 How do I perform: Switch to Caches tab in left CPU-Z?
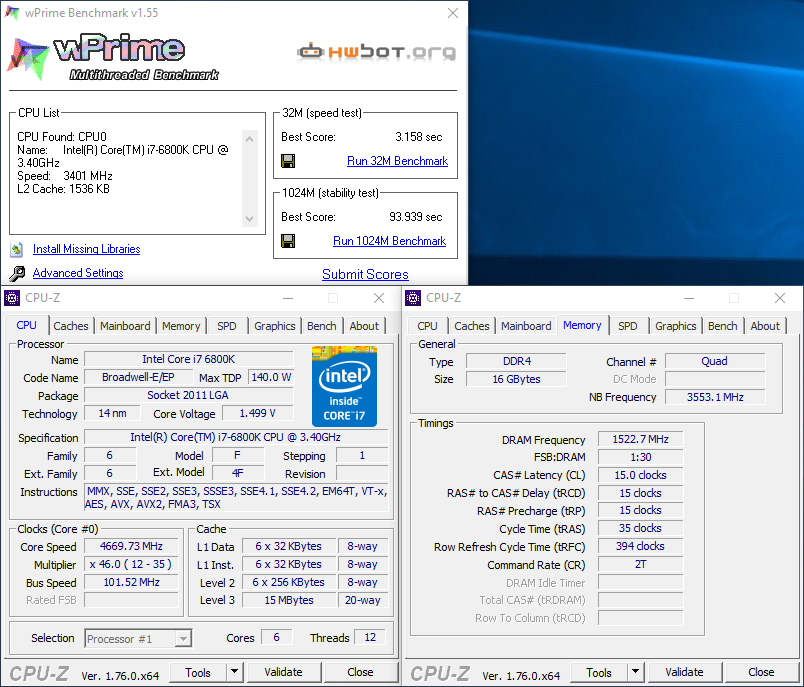click(x=71, y=326)
